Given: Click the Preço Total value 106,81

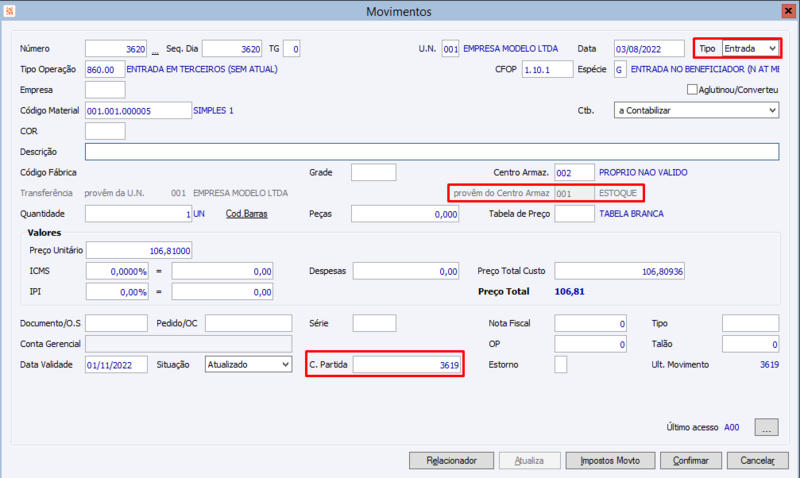Looking at the screenshot, I should point(569,292).
